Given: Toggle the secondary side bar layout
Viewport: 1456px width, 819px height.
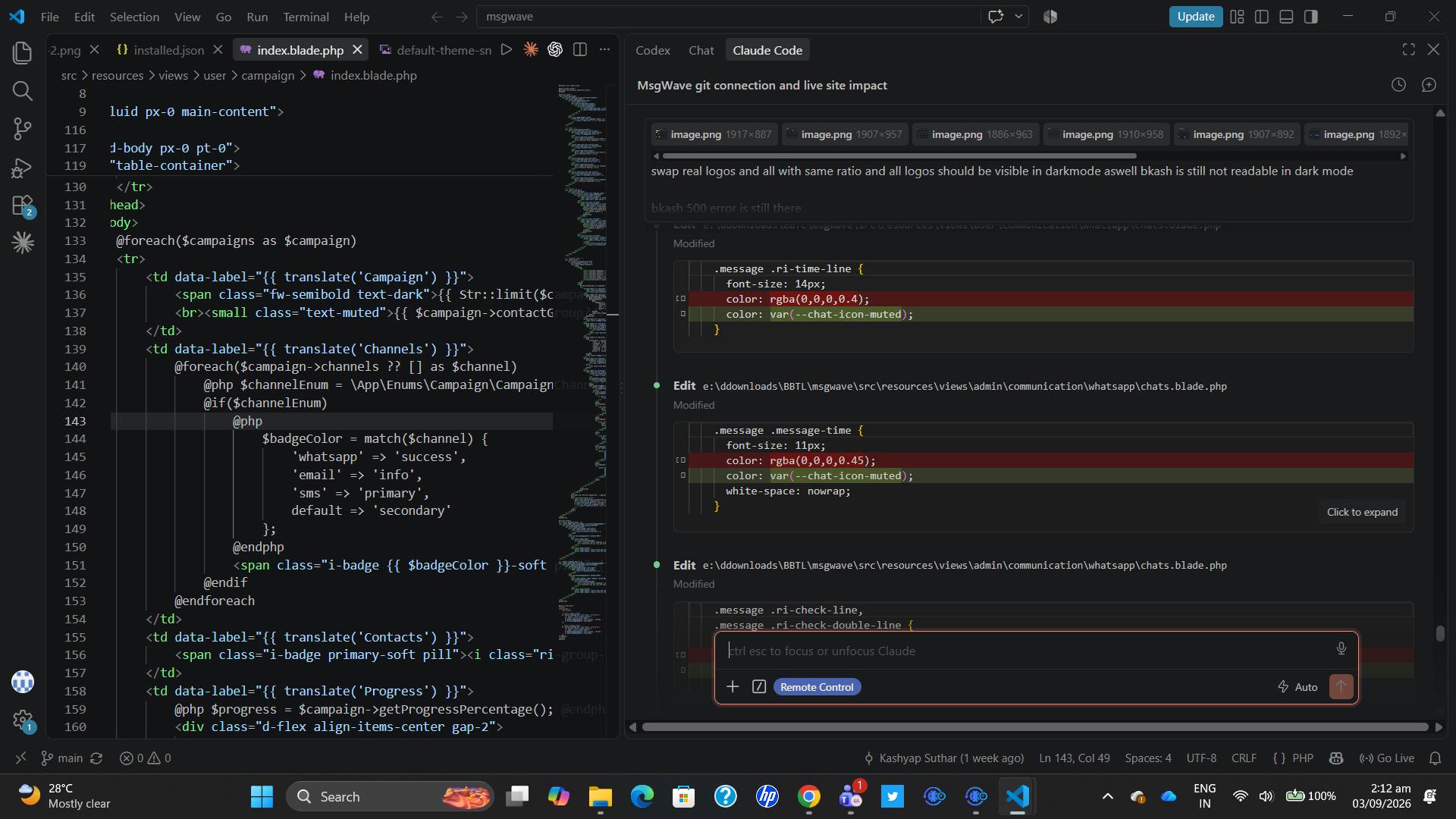Looking at the screenshot, I should [x=1310, y=17].
